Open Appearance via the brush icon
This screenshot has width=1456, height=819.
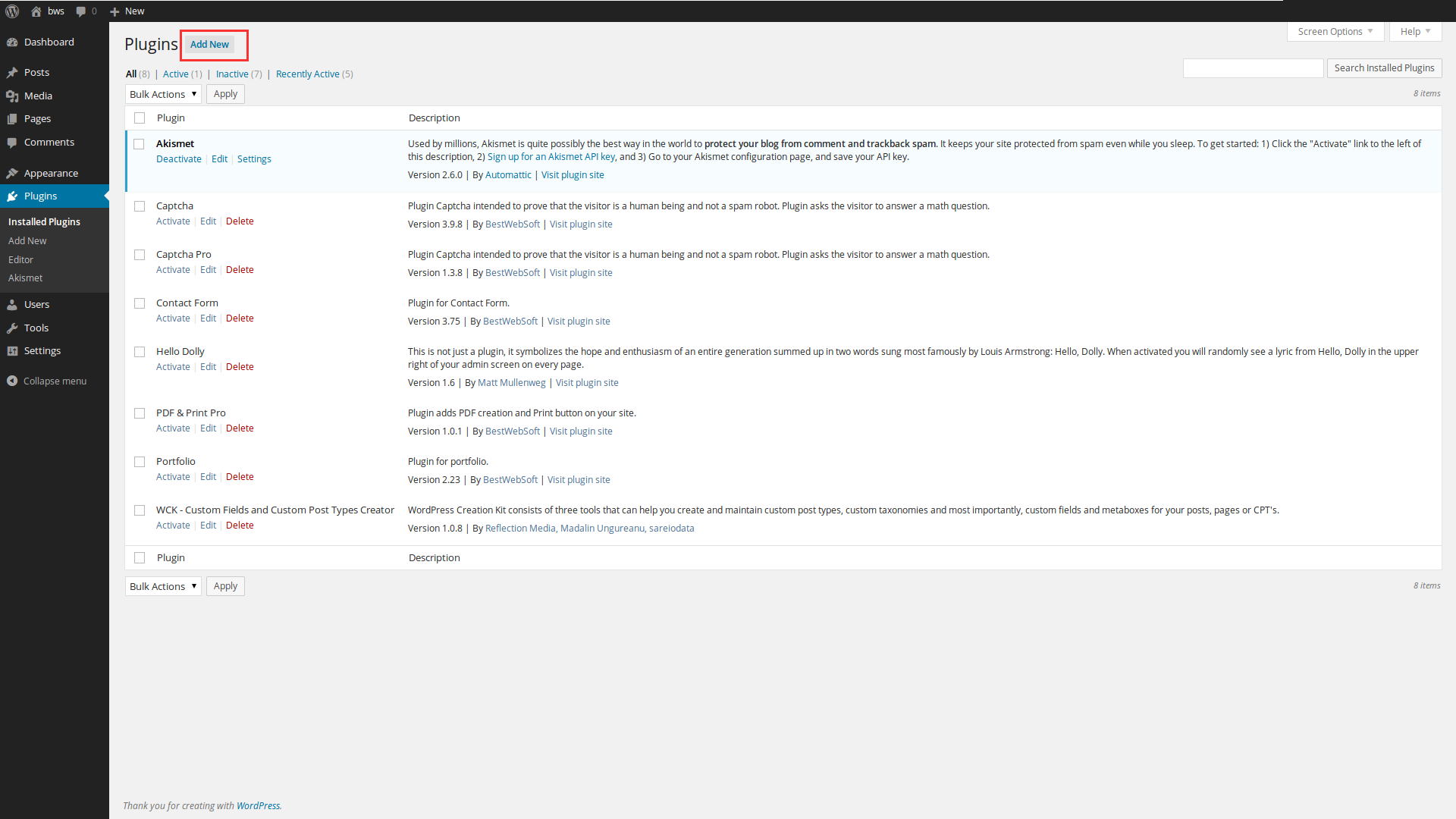[12, 172]
